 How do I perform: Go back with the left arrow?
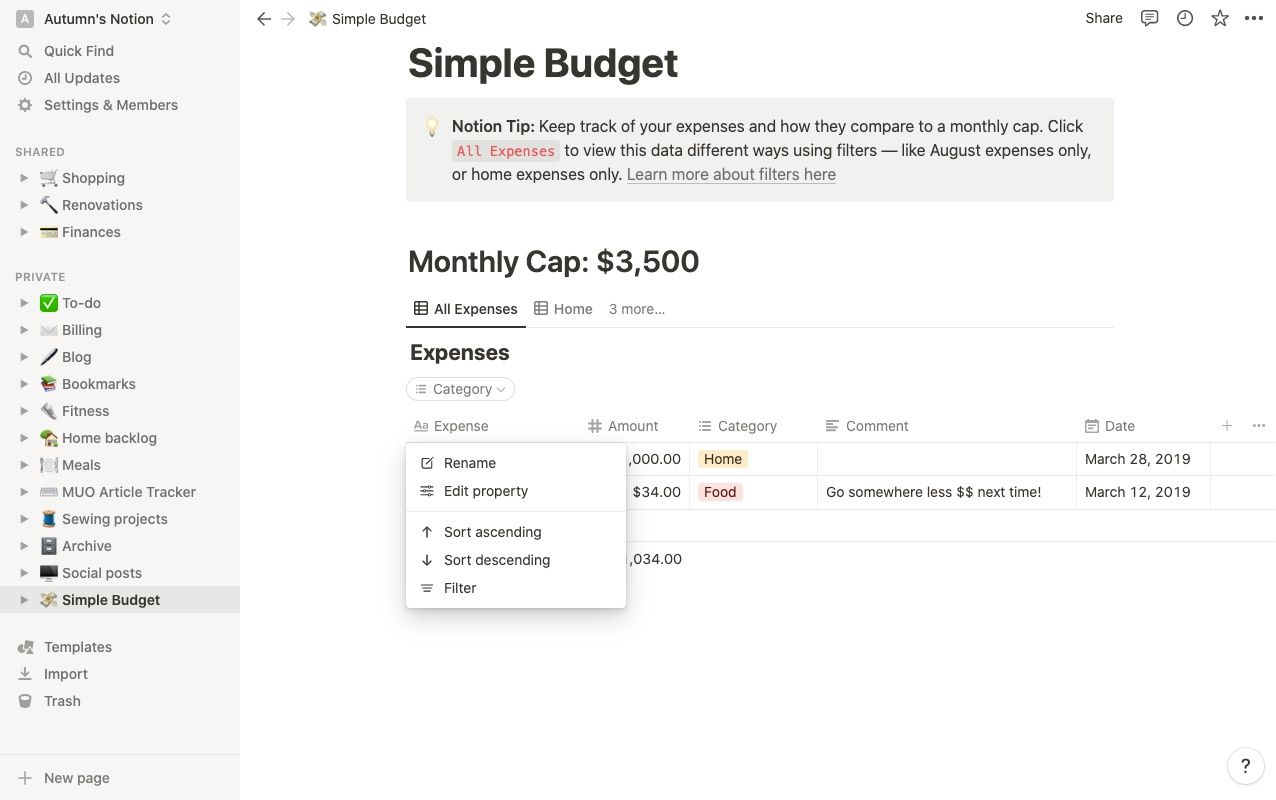click(x=264, y=19)
